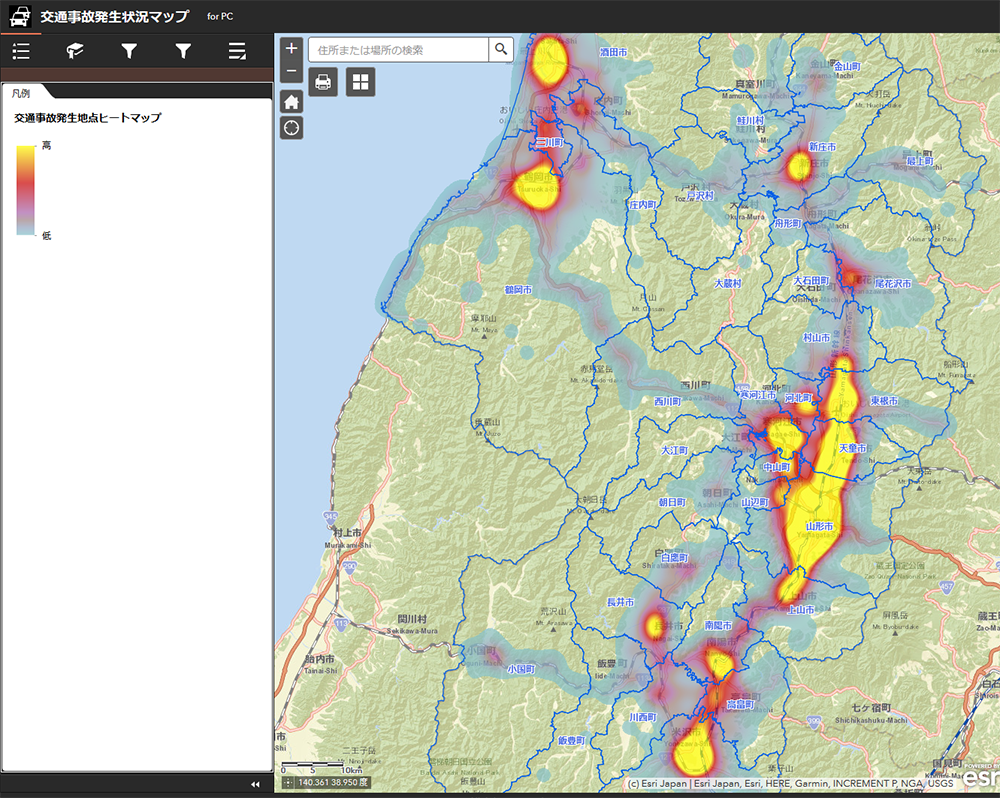Click the 山形市 label on the map
The height and width of the screenshot is (798, 1000).
[819, 526]
